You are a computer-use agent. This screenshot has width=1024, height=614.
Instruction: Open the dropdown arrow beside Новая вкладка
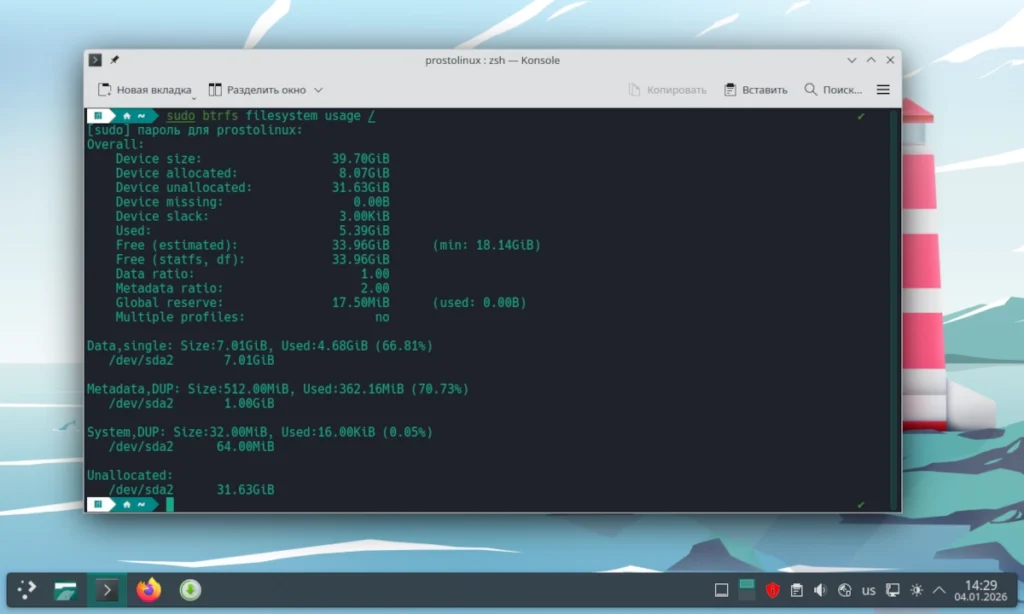(194, 99)
